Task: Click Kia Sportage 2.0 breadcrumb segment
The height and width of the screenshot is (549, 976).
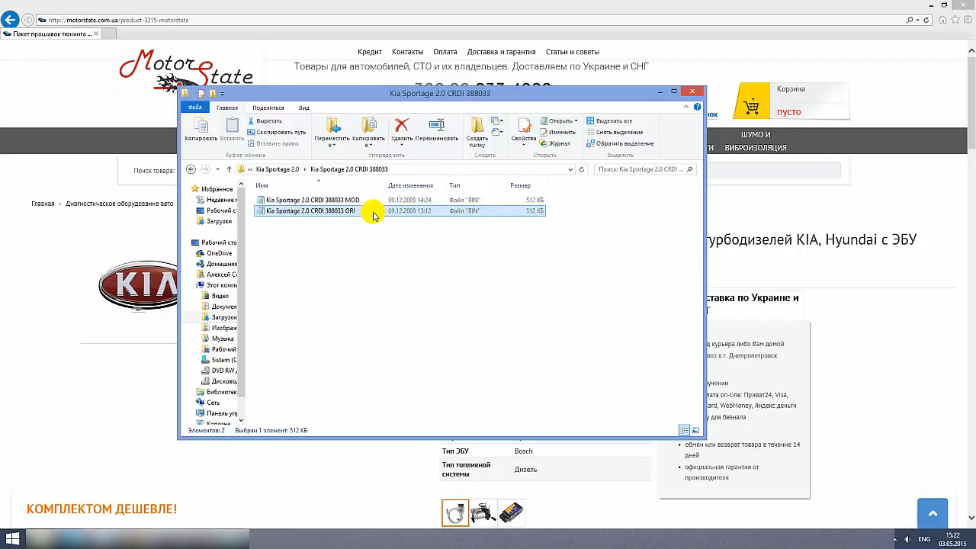Action: coord(277,169)
